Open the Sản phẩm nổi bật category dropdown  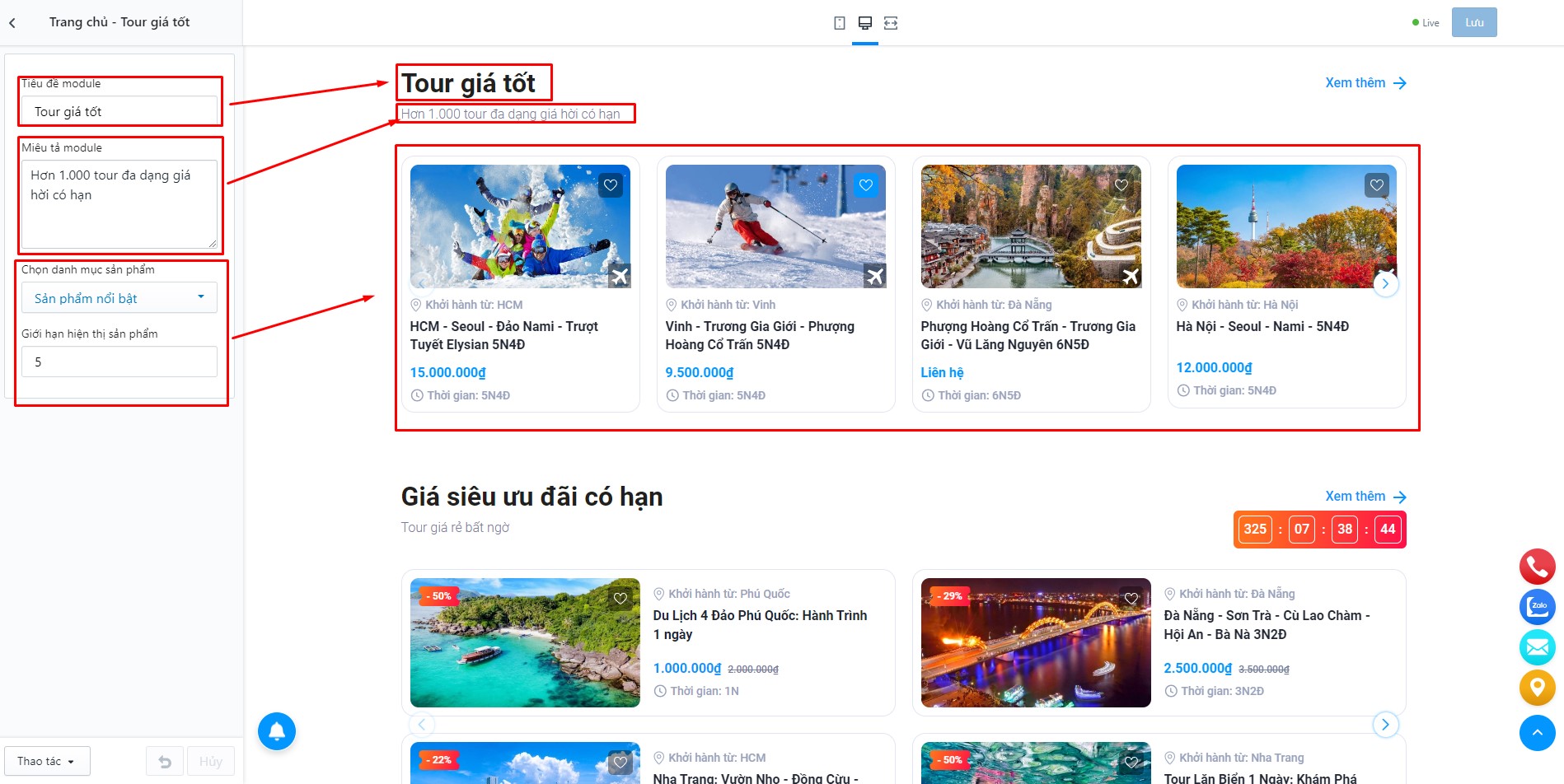[x=119, y=298]
